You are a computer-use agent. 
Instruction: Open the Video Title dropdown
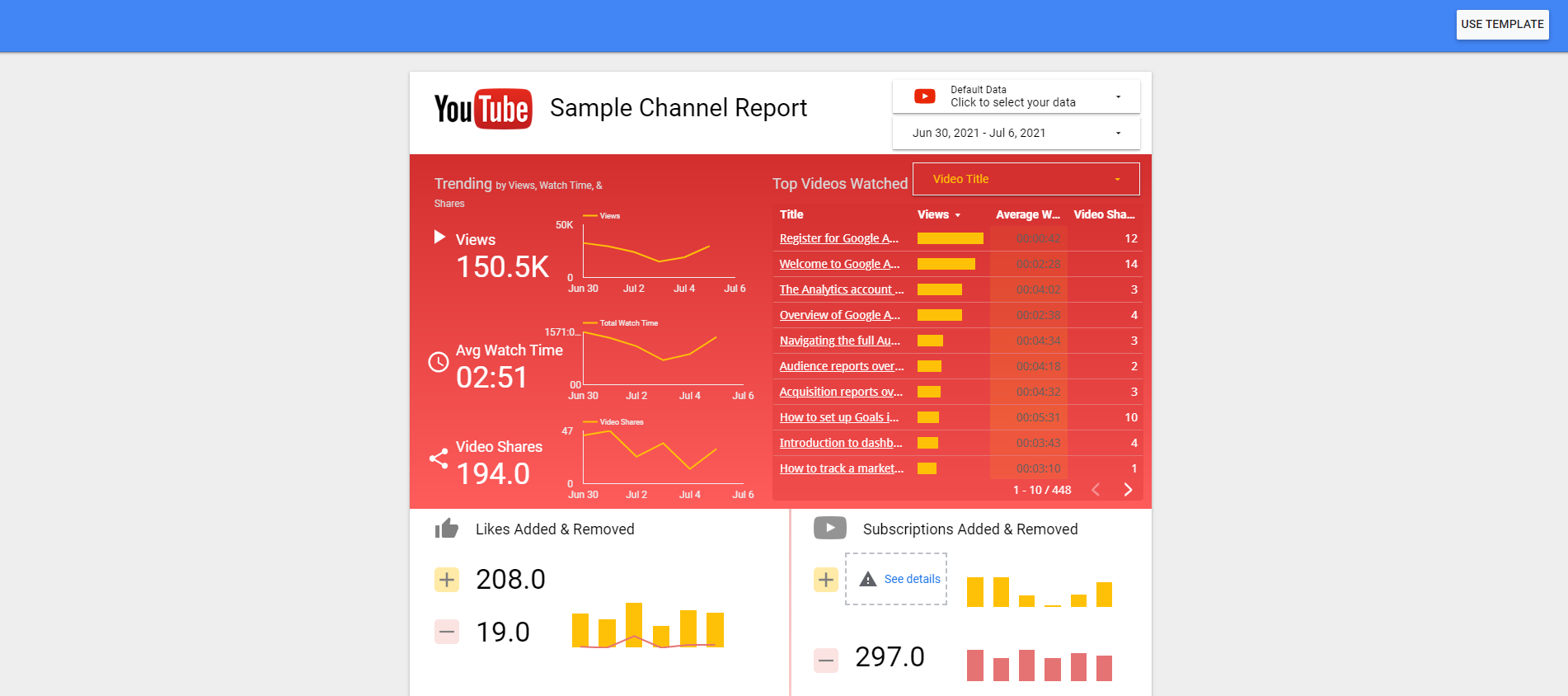coord(1026,179)
